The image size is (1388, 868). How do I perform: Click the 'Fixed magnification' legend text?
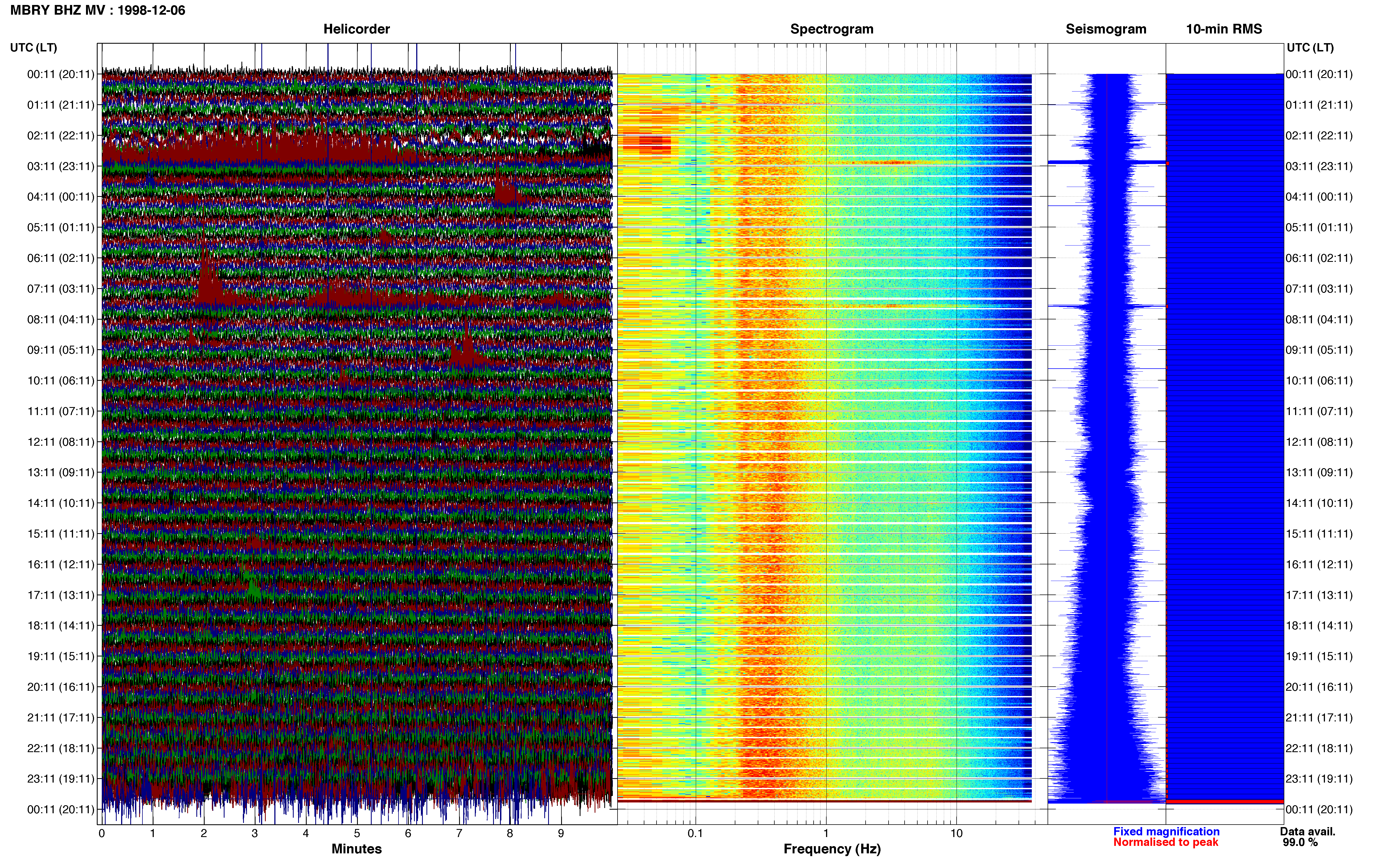pos(1166,831)
